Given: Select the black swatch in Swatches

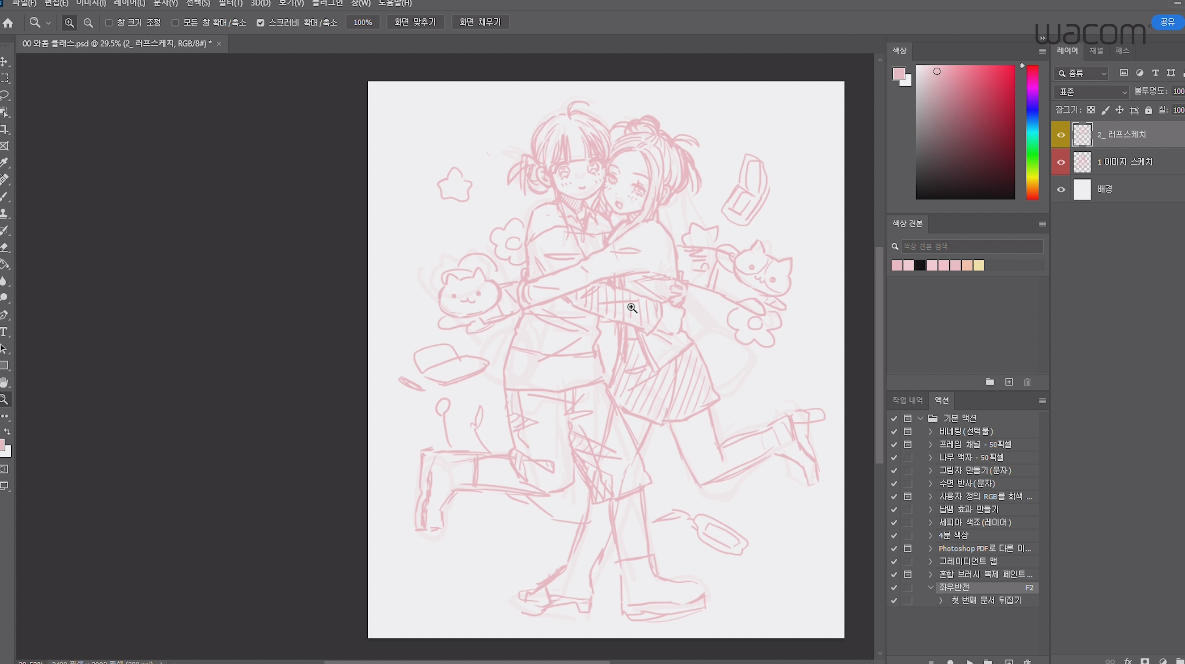Looking at the screenshot, I should 920,266.
